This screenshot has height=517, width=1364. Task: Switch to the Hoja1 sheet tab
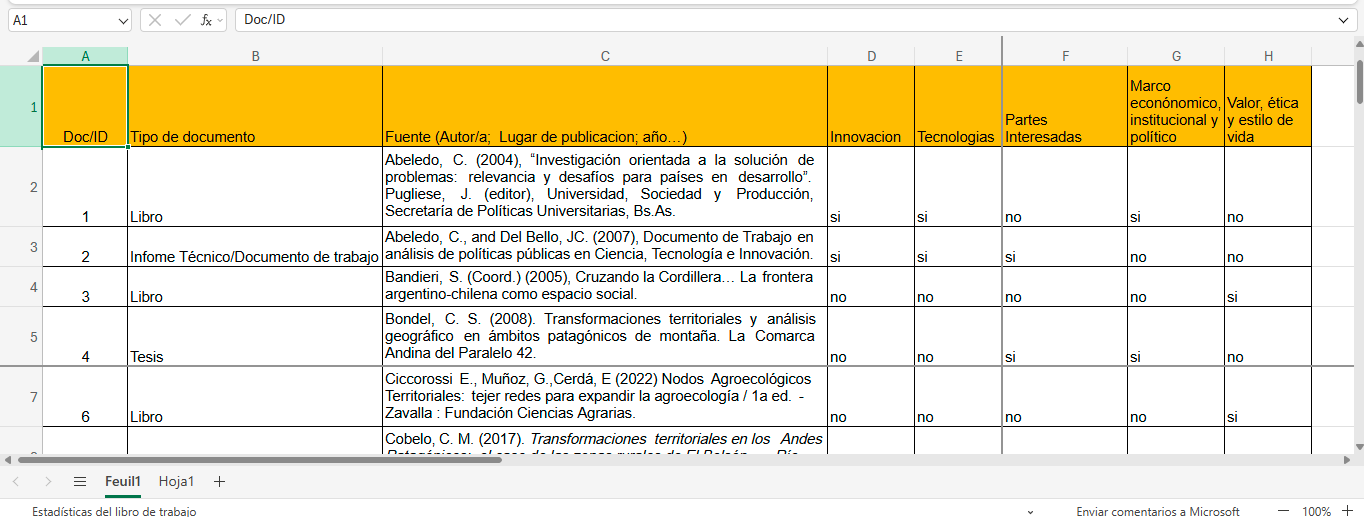pos(177,482)
